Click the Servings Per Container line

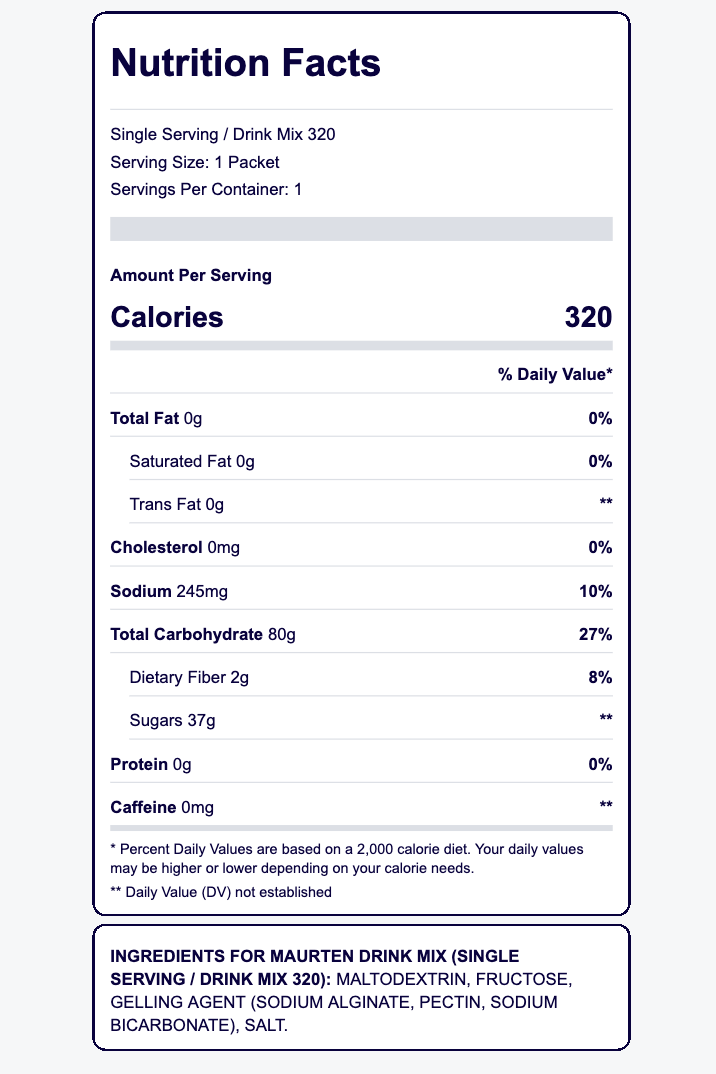[206, 189]
